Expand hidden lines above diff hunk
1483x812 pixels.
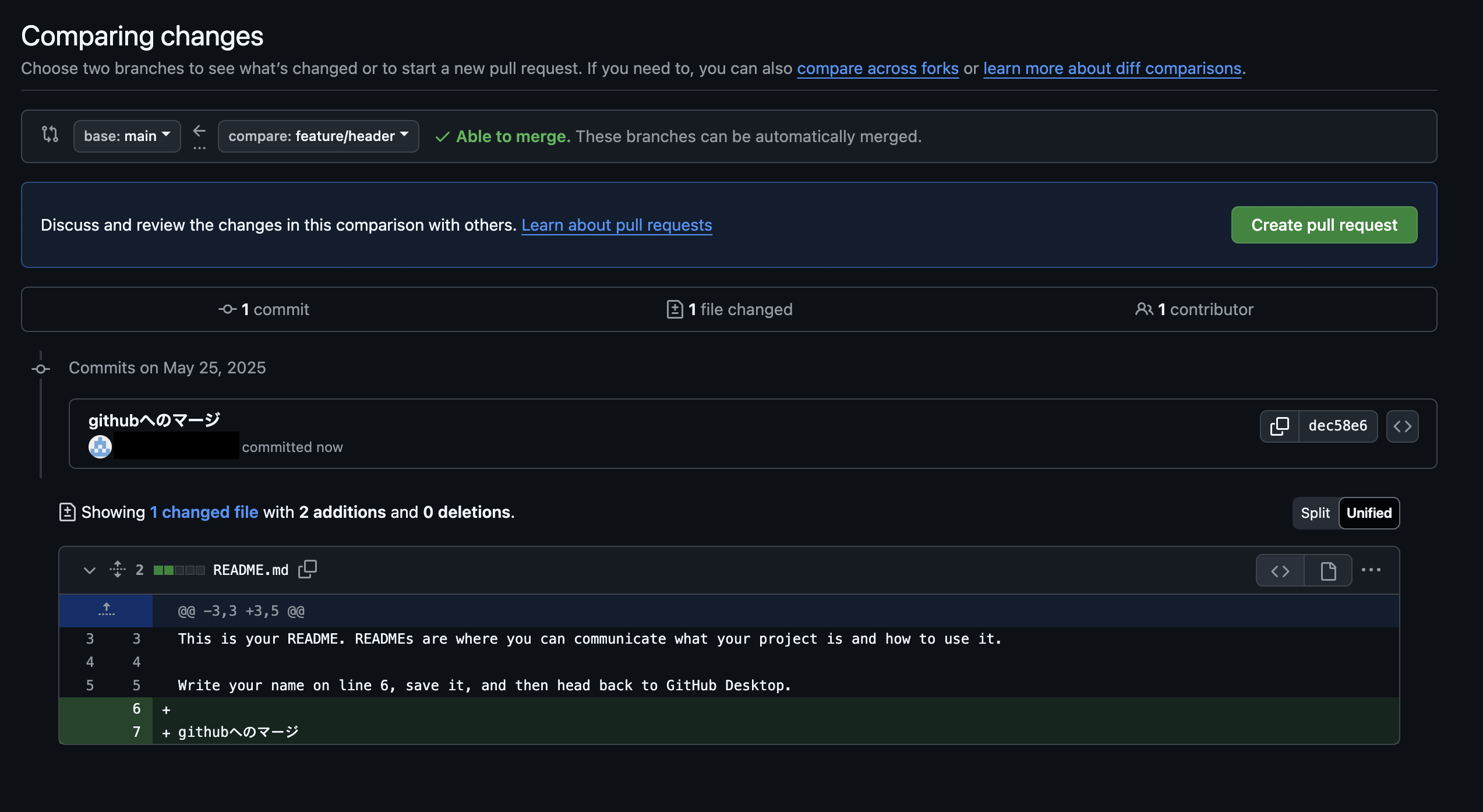[106, 610]
